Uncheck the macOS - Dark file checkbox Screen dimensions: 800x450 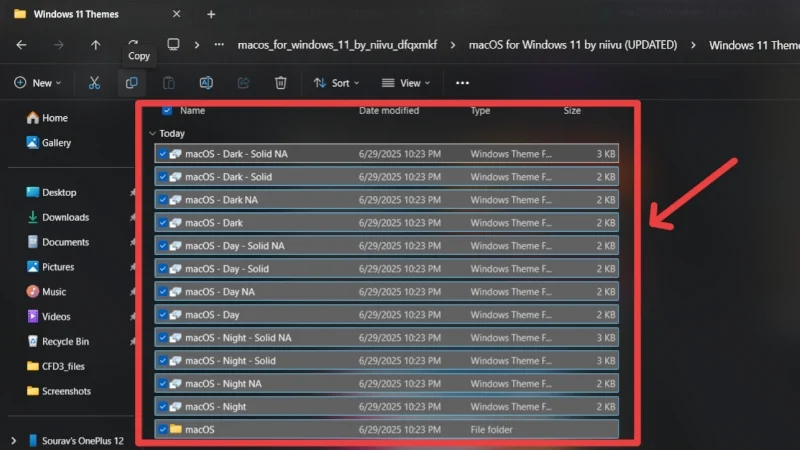point(162,222)
